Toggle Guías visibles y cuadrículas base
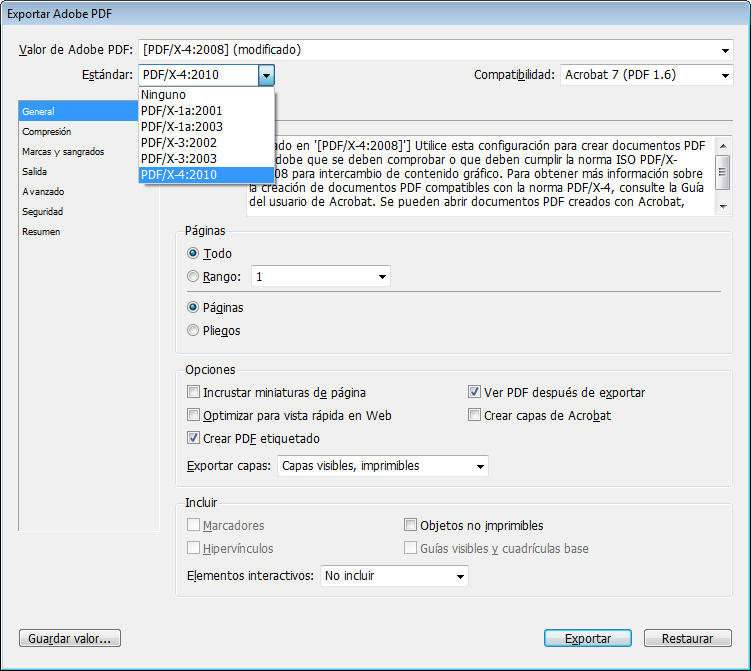The width and height of the screenshot is (751, 671). click(410, 548)
